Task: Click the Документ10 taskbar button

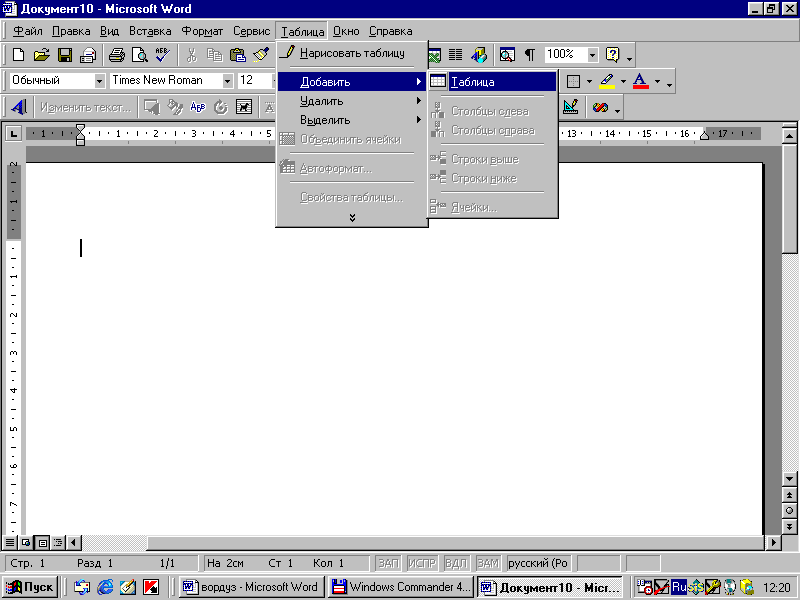Action: pos(550,587)
